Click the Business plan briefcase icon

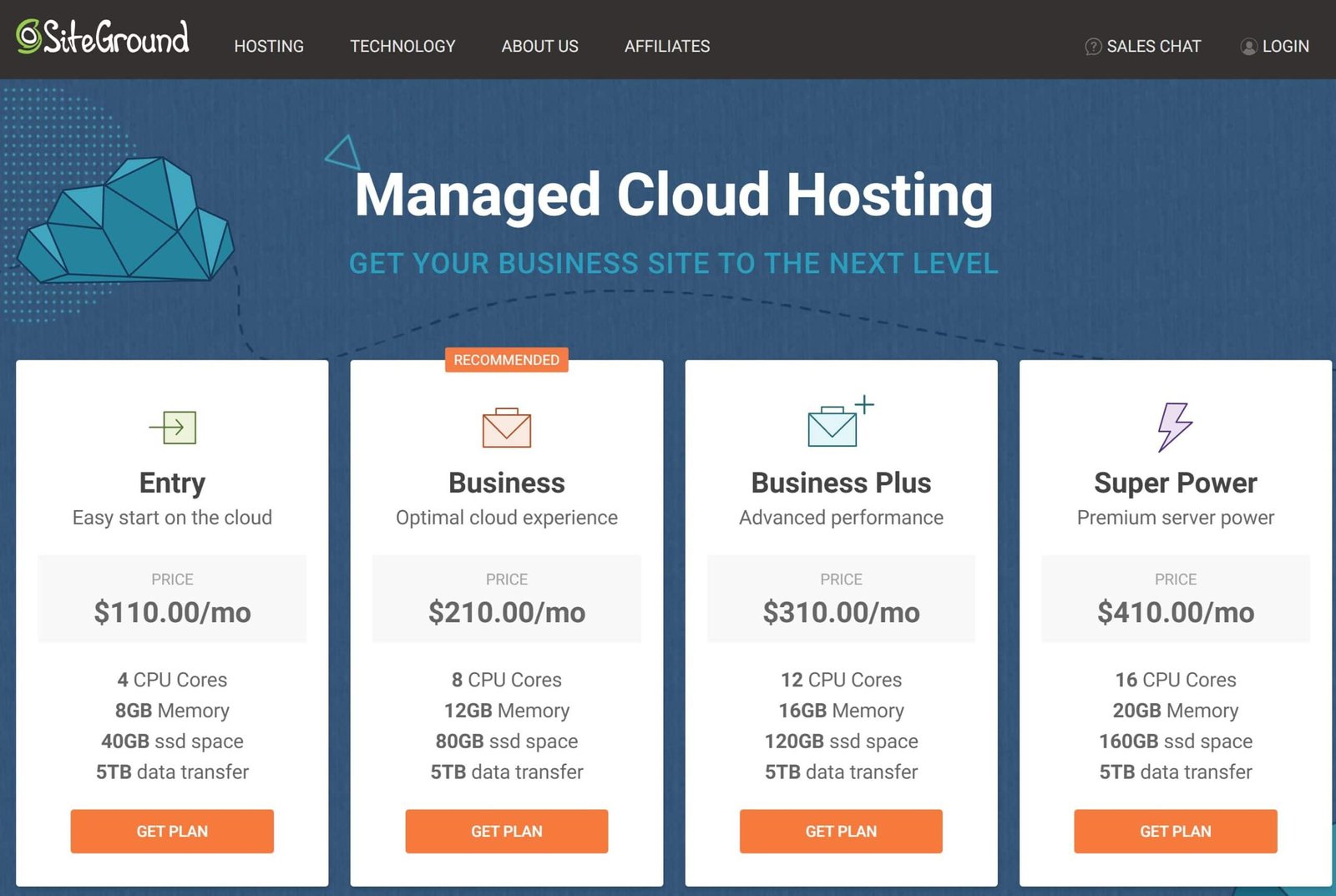507,428
